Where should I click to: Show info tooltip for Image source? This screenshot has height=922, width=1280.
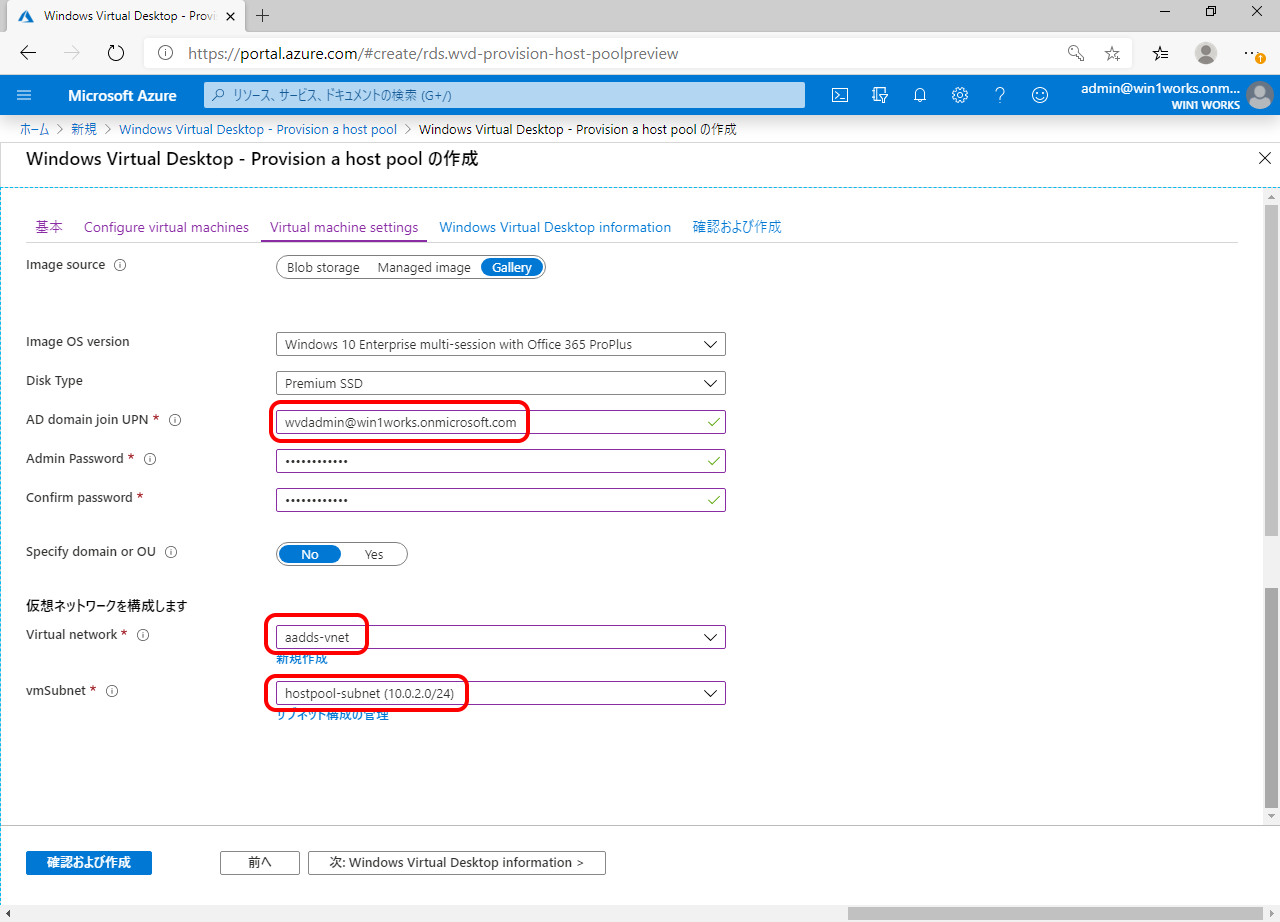click(120, 265)
